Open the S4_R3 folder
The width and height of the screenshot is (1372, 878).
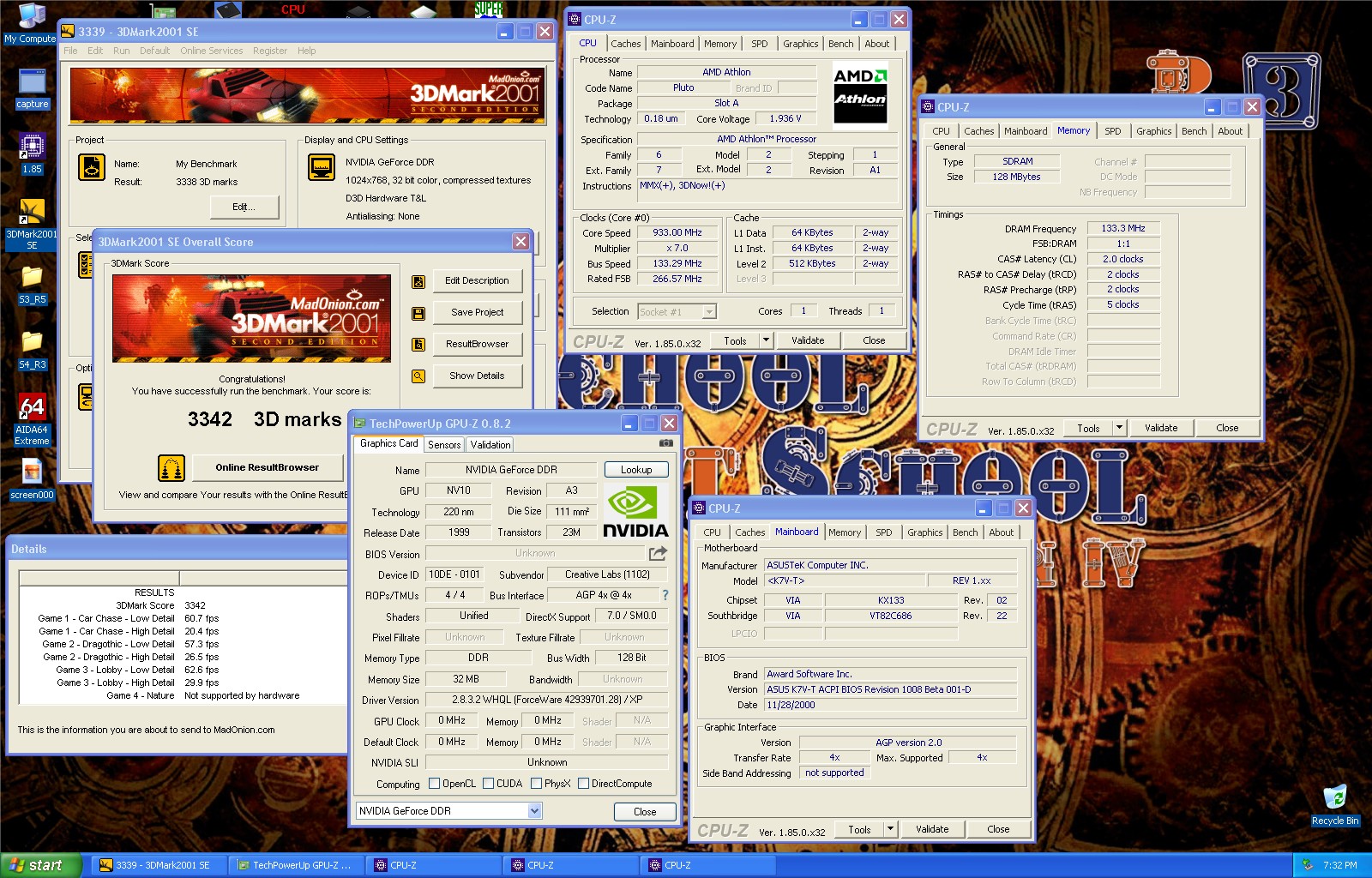point(32,350)
